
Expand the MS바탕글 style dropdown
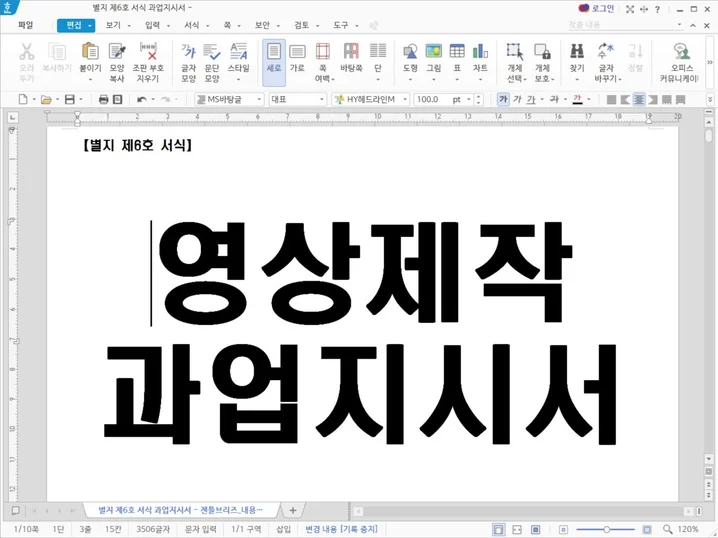(x=259, y=100)
